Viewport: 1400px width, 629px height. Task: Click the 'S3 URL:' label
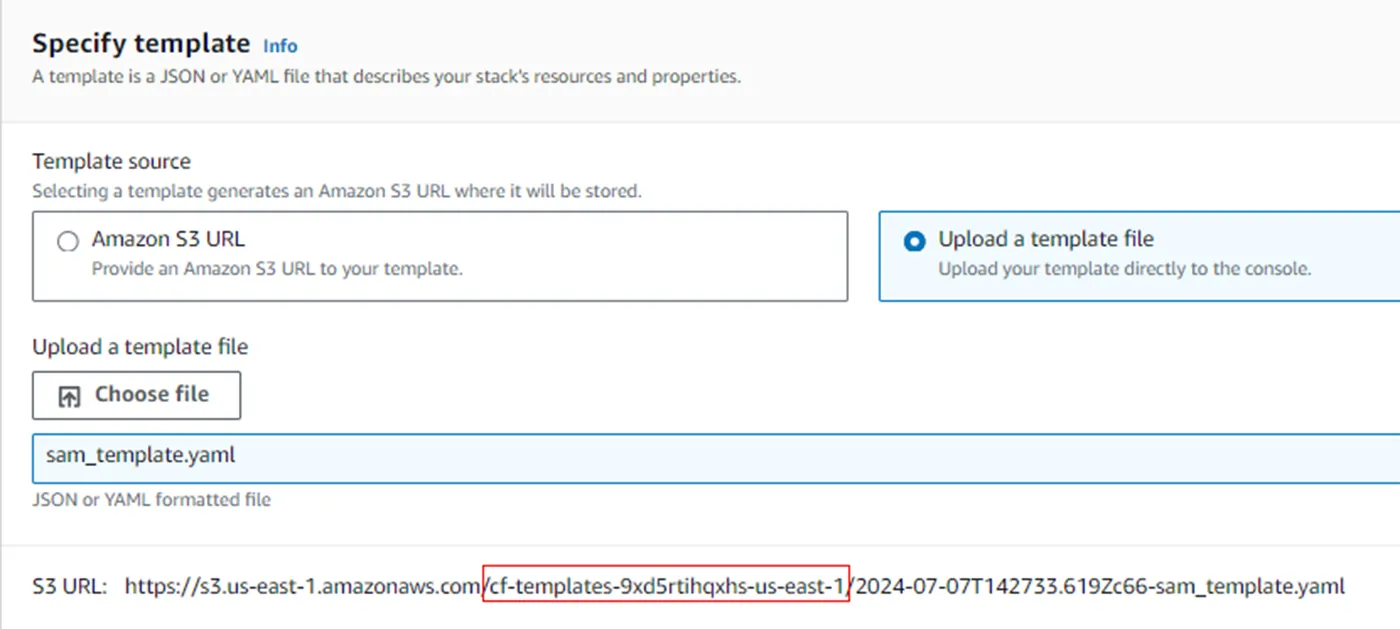click(x=69, y=586)
